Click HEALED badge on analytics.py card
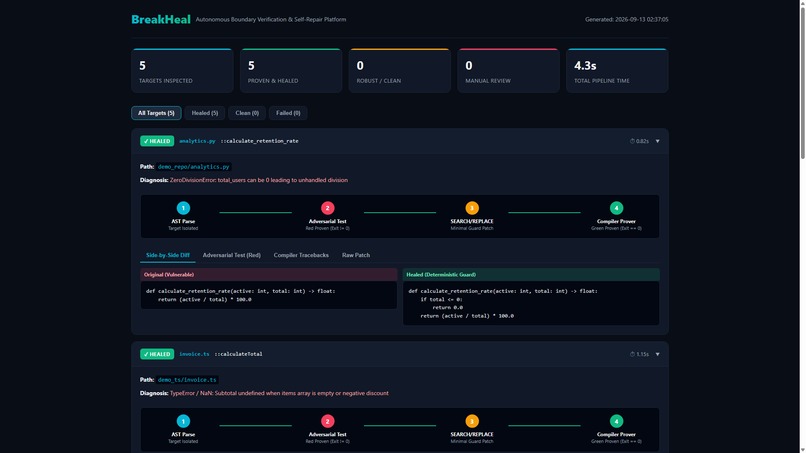806x453 pixels. 157,141
